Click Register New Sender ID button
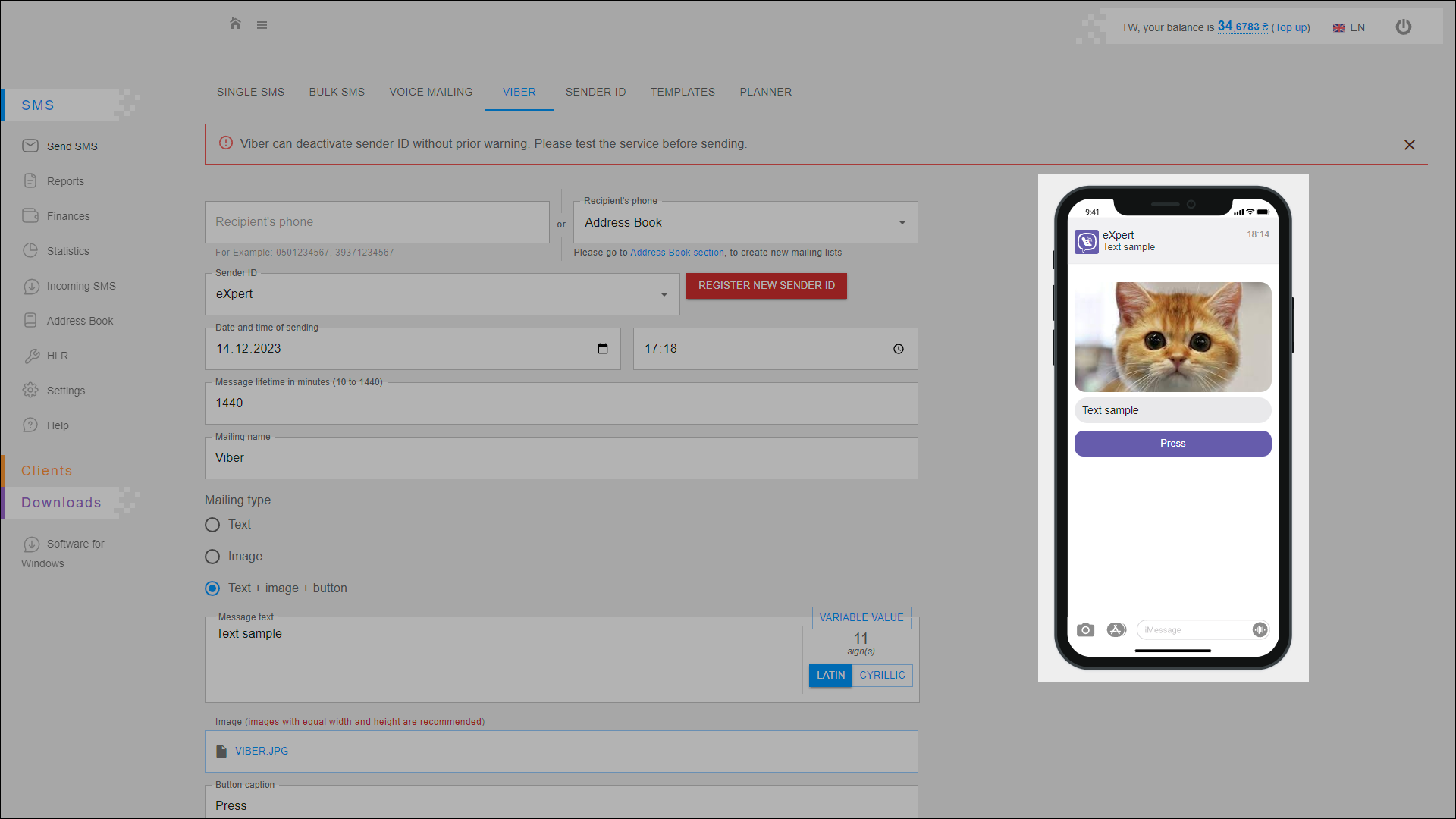 (766, 286)
